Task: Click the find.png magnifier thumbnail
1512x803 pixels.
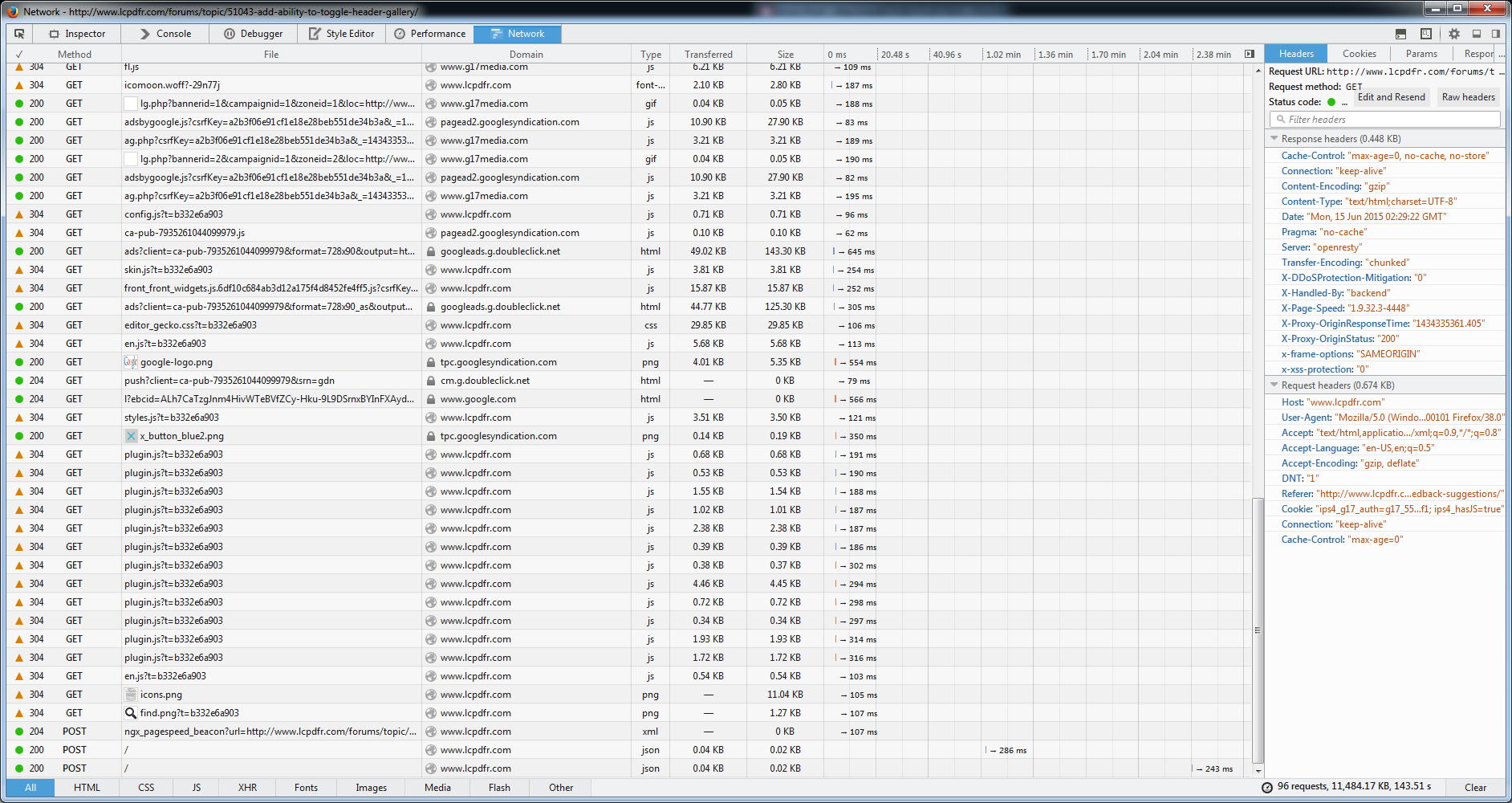Action: (x=131, y=713)
